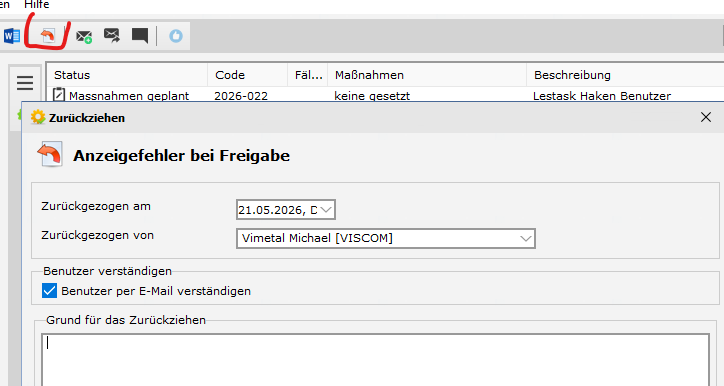Open the Zurückgezogen am date dropdown
Image resolution: width=724 pixels, height=386 pixels.
(x=326, y=210)
